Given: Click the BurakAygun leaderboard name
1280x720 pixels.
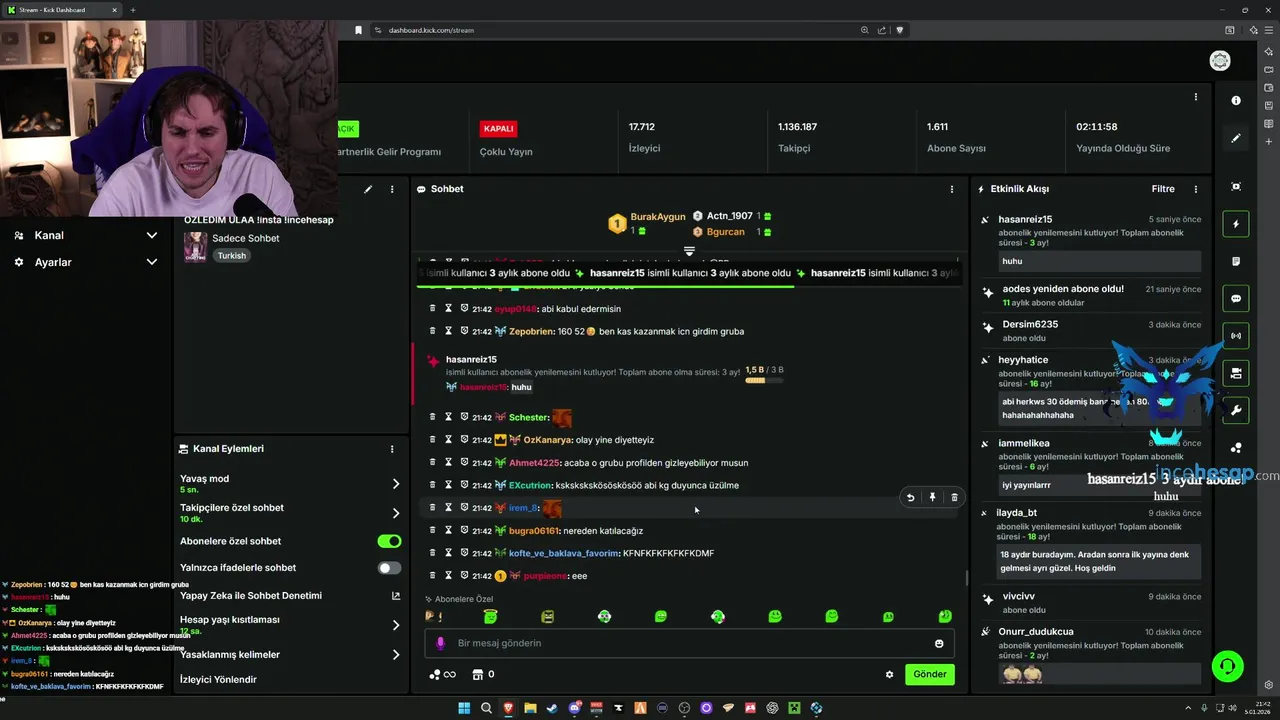Looking at the screenshot, I should [x=658, y=216].
